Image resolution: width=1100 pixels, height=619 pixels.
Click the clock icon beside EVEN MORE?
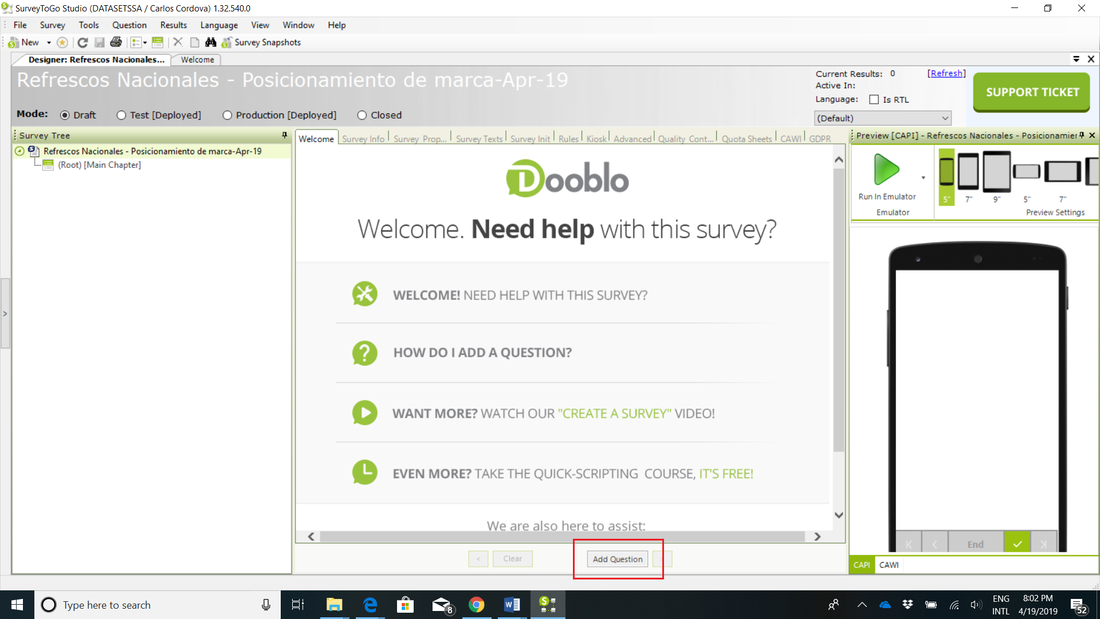click(365, 472)
